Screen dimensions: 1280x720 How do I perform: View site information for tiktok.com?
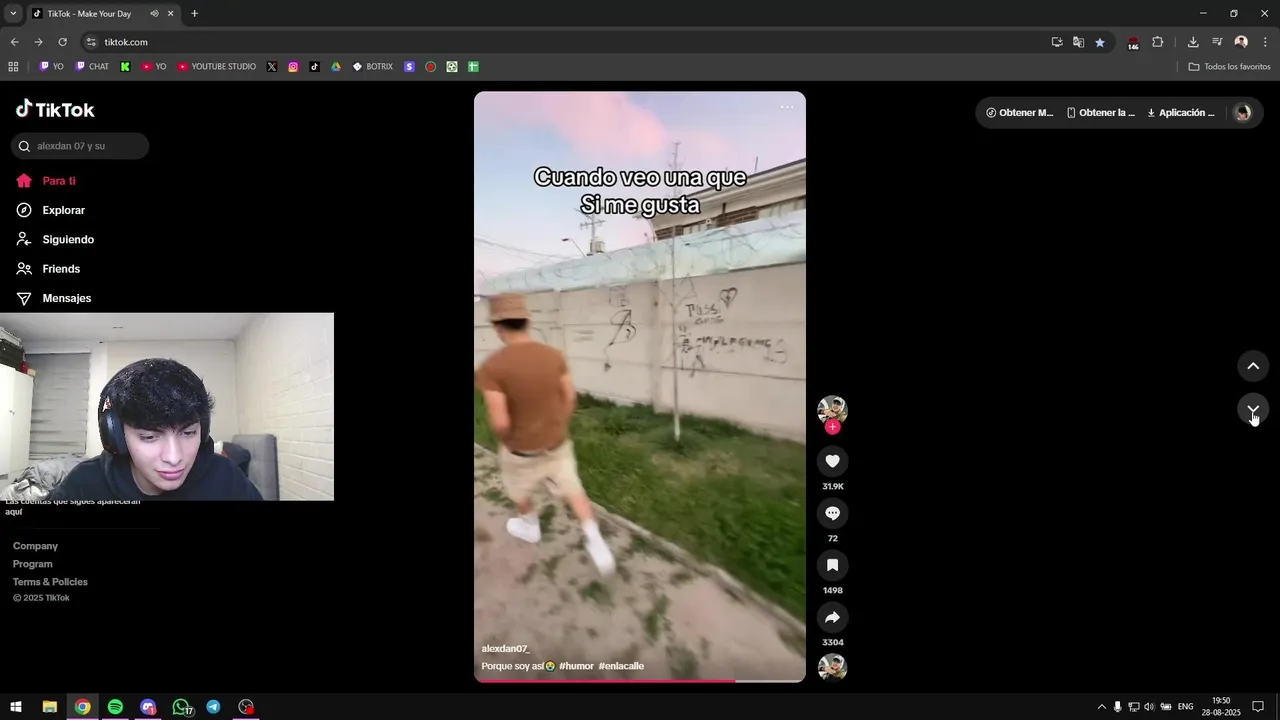click(x=91, y=42)
